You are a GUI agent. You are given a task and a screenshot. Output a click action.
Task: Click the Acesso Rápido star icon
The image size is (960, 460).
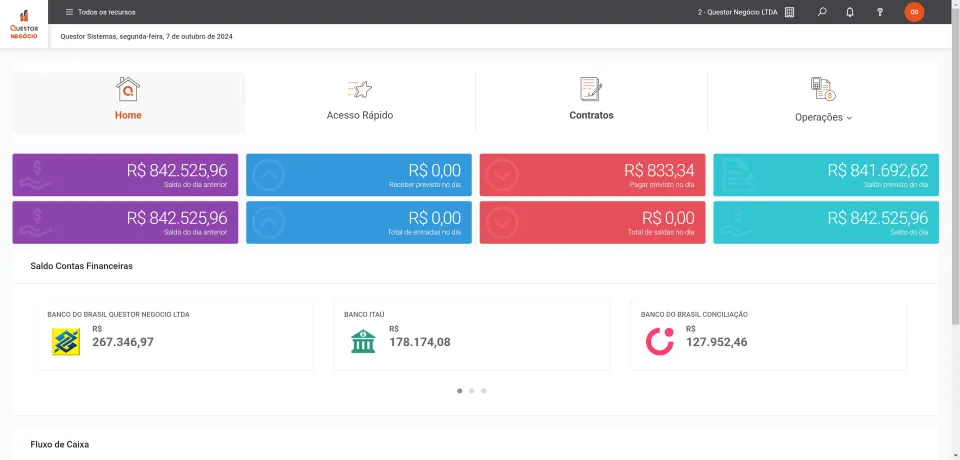coord(359,90)
